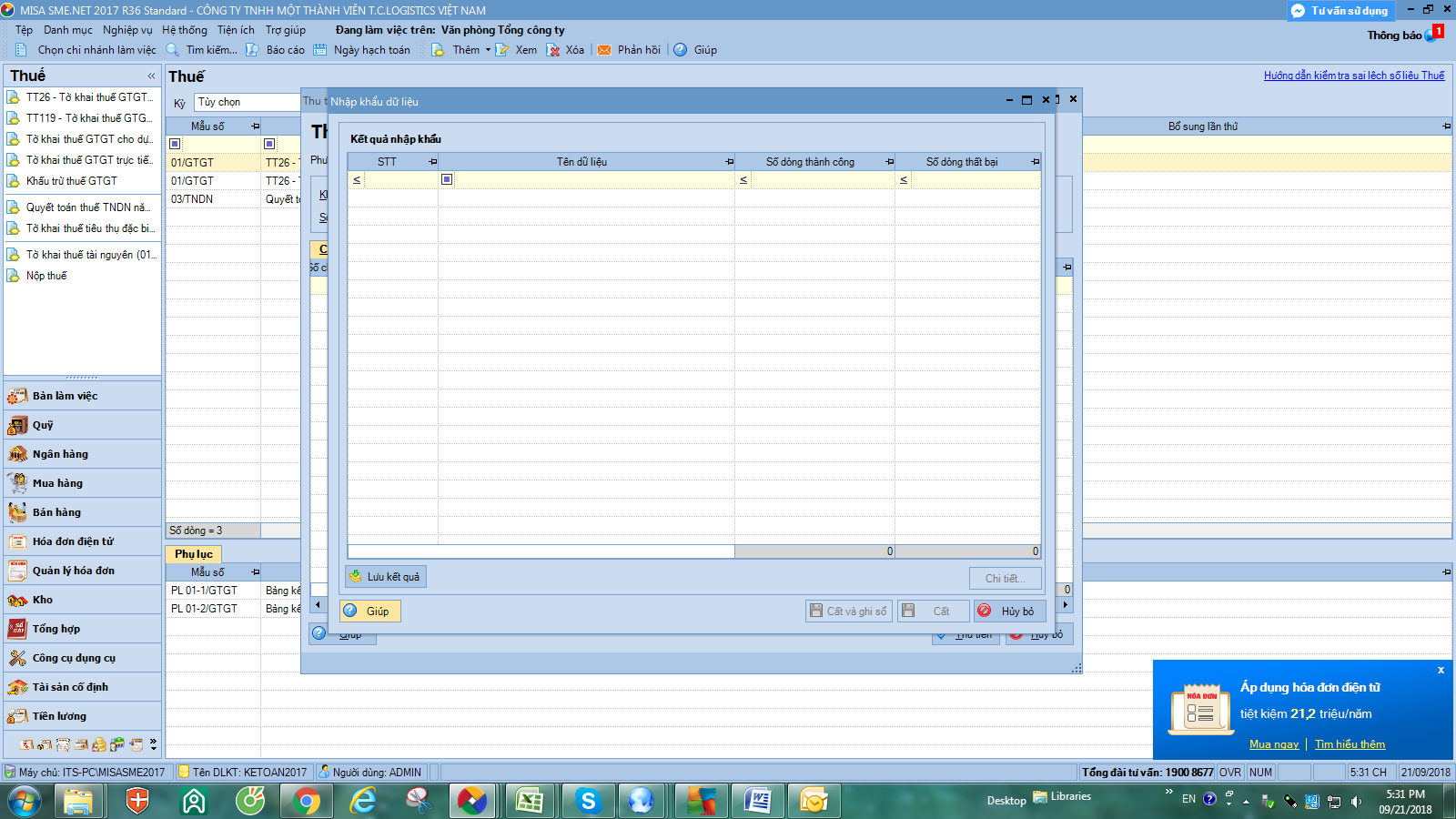This screenshot has width=1456, height=819.
Task: Click the Mua ngay link in ad
Action: point(1274,744)
